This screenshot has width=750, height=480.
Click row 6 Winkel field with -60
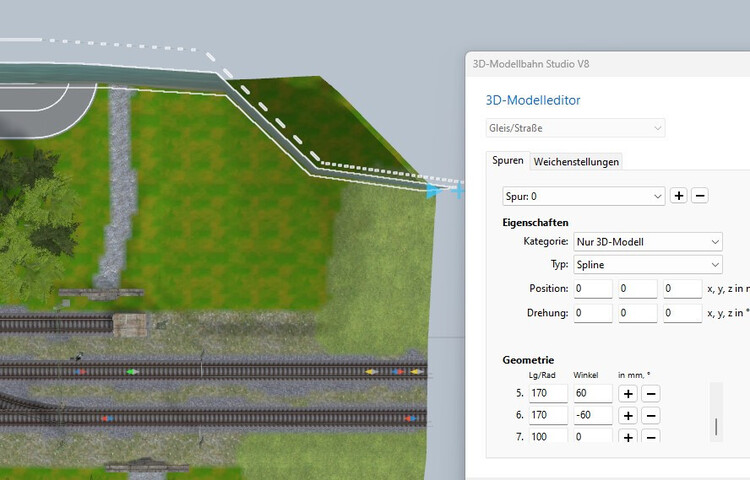[x=593, y=415]
